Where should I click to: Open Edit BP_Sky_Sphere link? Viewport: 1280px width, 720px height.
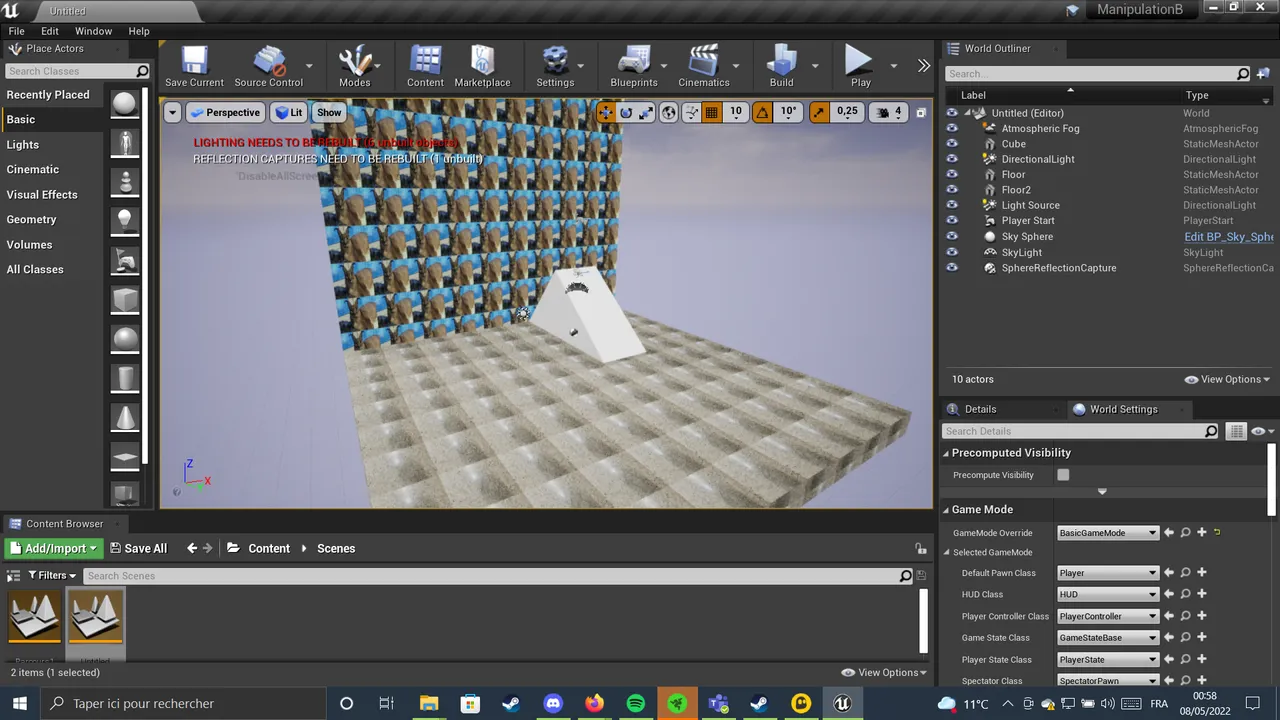click(x=1228, y=237)
